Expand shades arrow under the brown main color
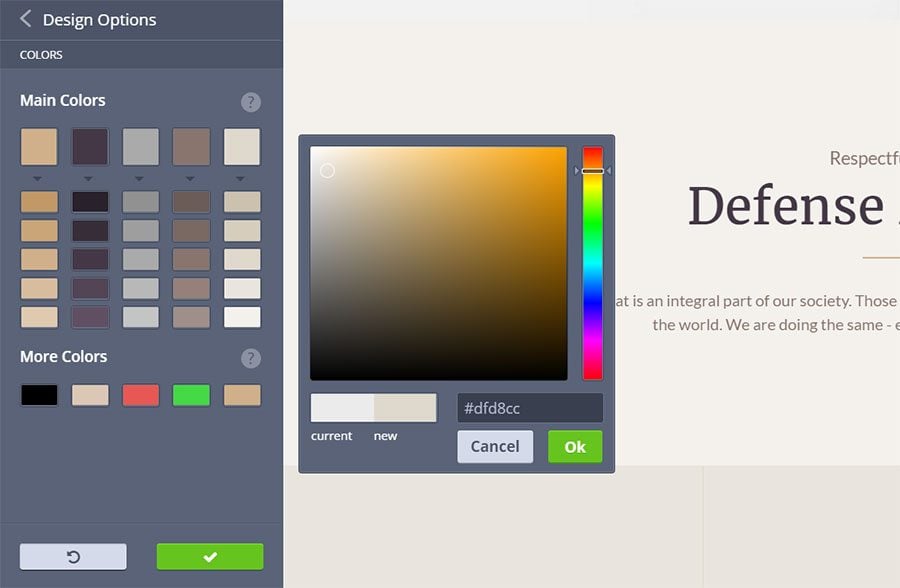 (191, 179)
